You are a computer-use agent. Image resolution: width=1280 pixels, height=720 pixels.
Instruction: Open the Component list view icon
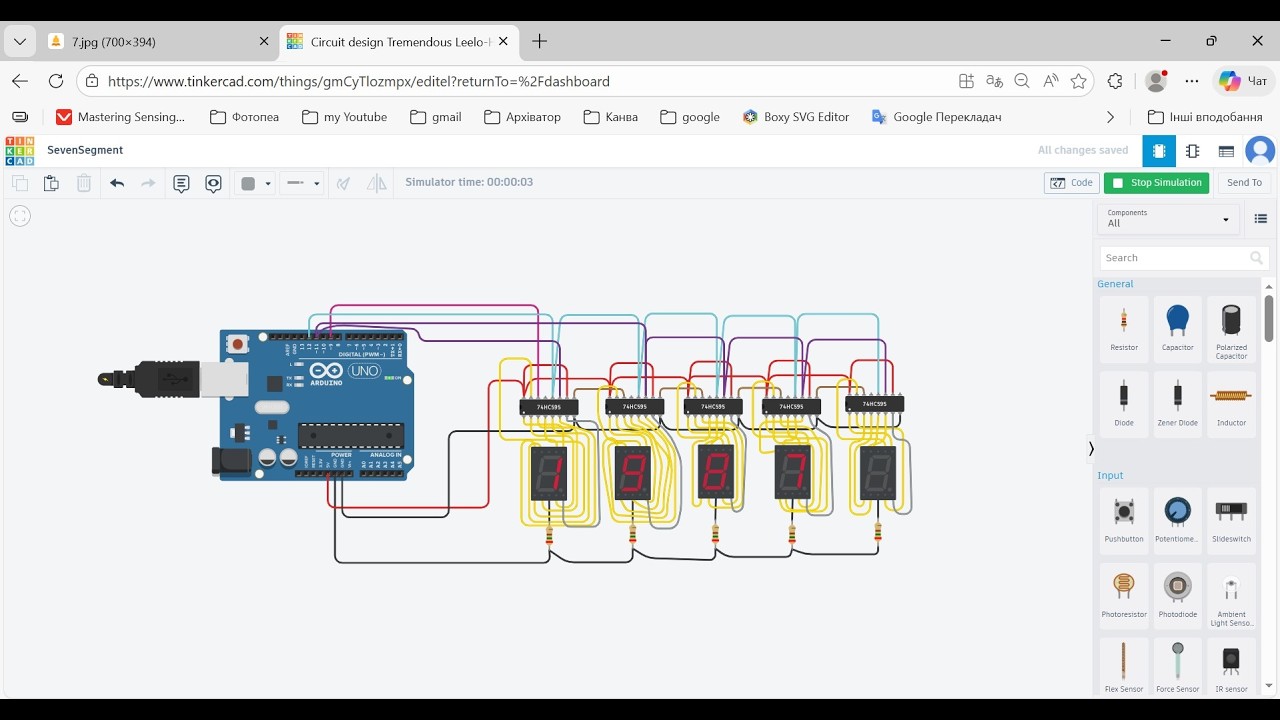click(x=1227, y=151)
